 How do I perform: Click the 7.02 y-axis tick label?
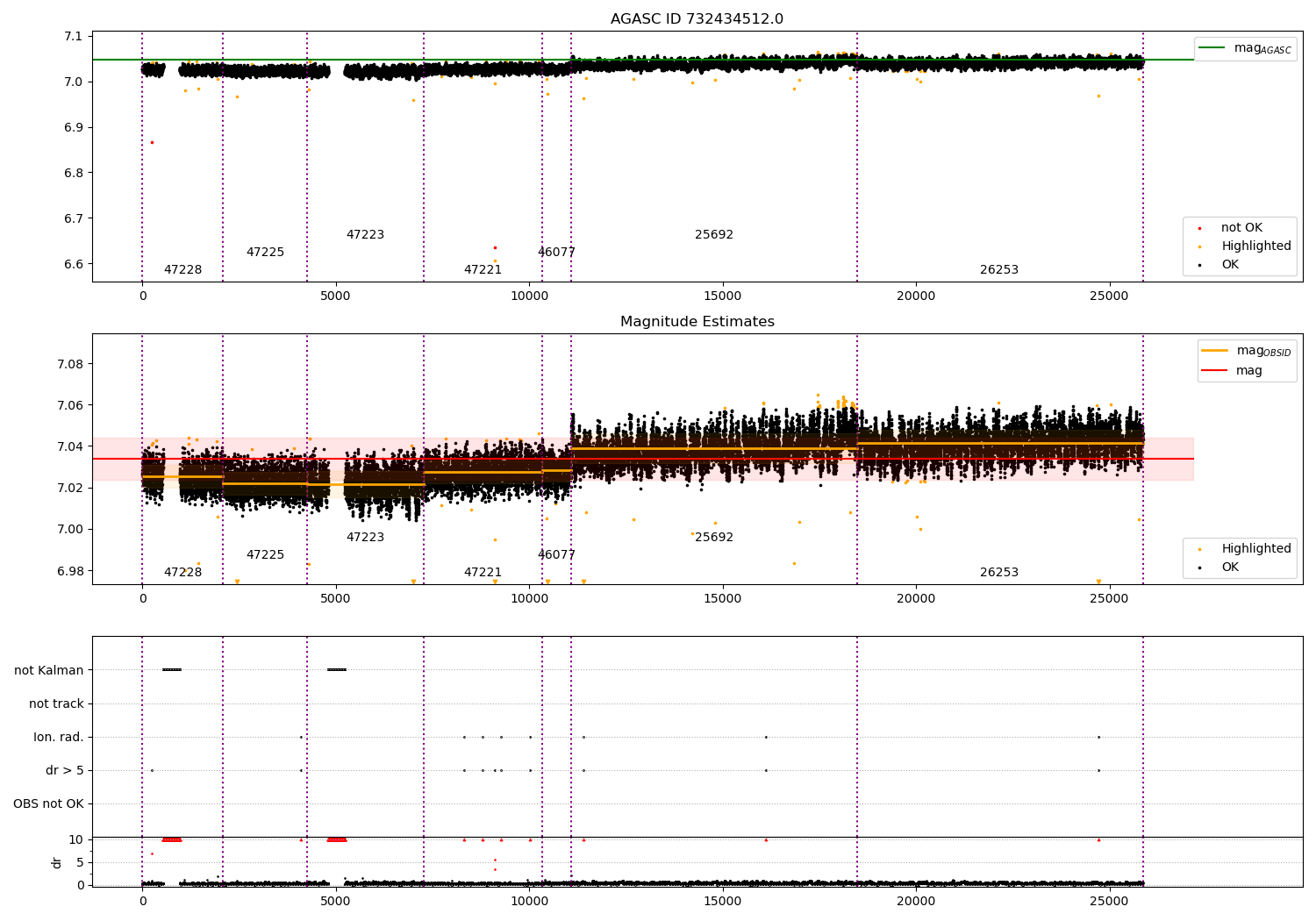click(70, 488)
